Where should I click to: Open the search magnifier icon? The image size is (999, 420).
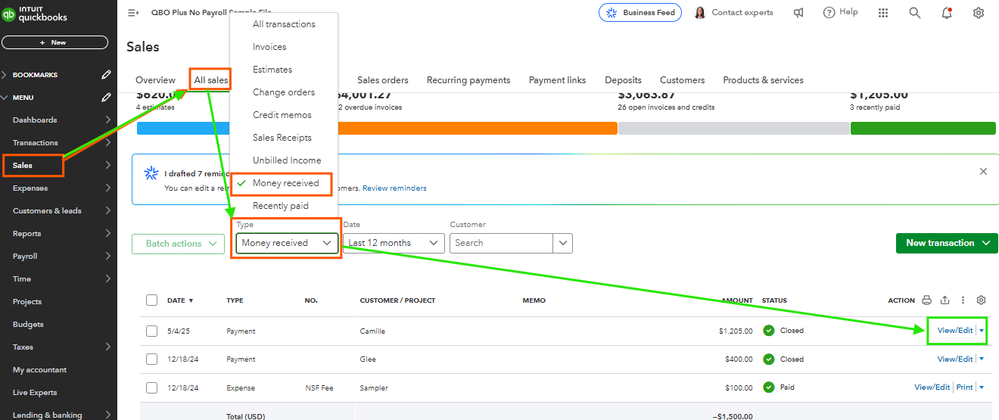click(914, 13)
